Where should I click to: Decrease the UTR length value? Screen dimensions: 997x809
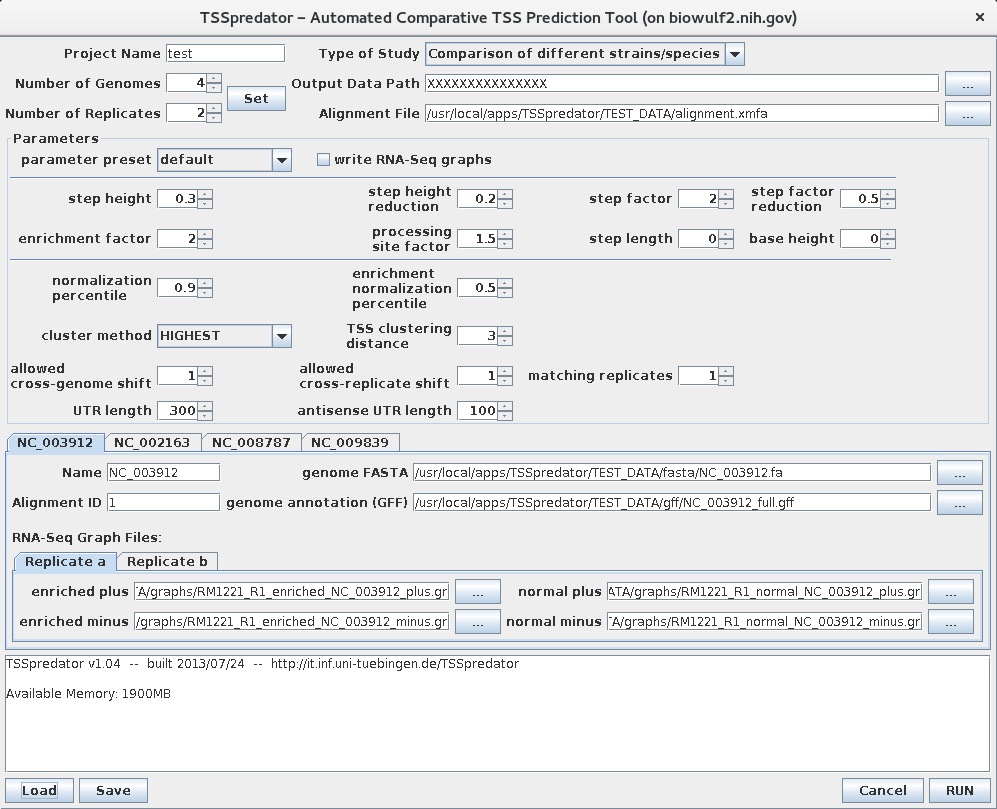pos(205,415)
